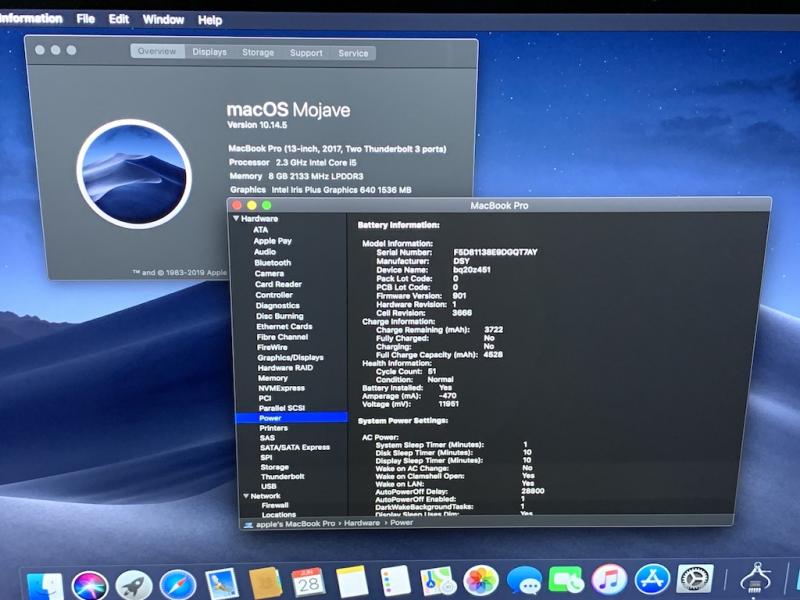
Task: Select Diagnostics in the sidebar
Action: coord(278,306)
